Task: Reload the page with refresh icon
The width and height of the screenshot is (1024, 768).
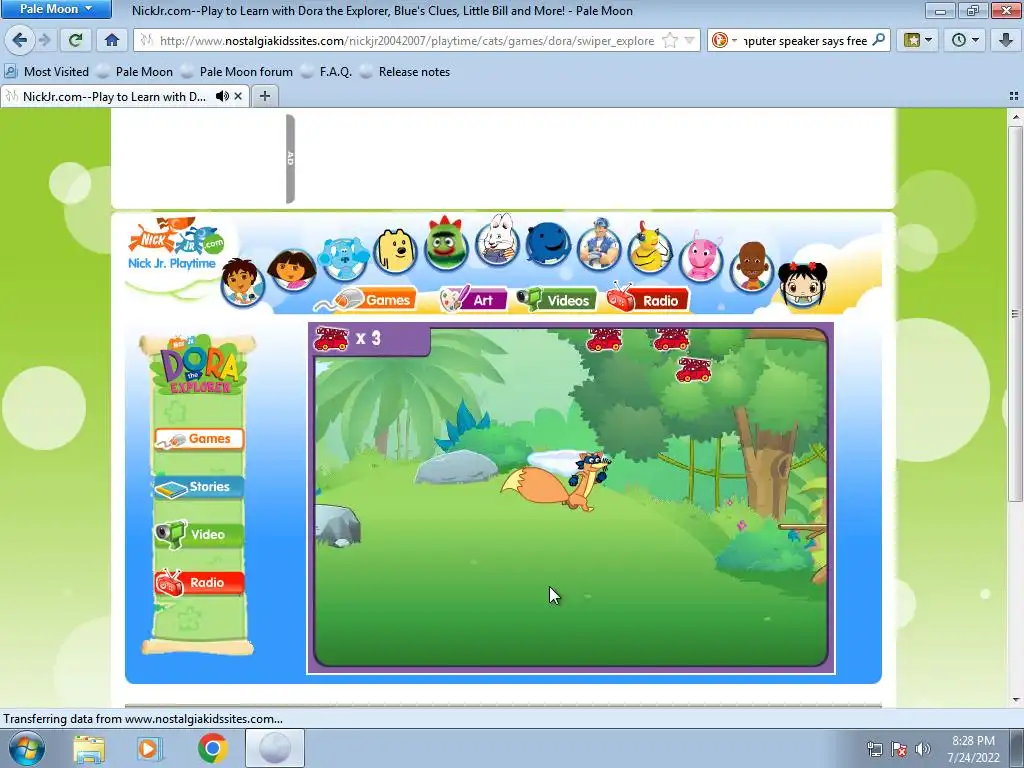Action: click(75, 40)
